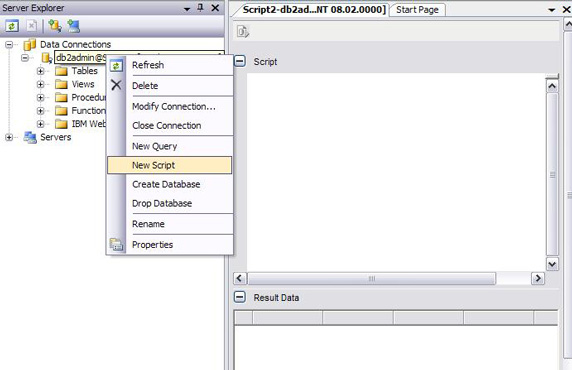Expand the Views folder

point(40,84)
